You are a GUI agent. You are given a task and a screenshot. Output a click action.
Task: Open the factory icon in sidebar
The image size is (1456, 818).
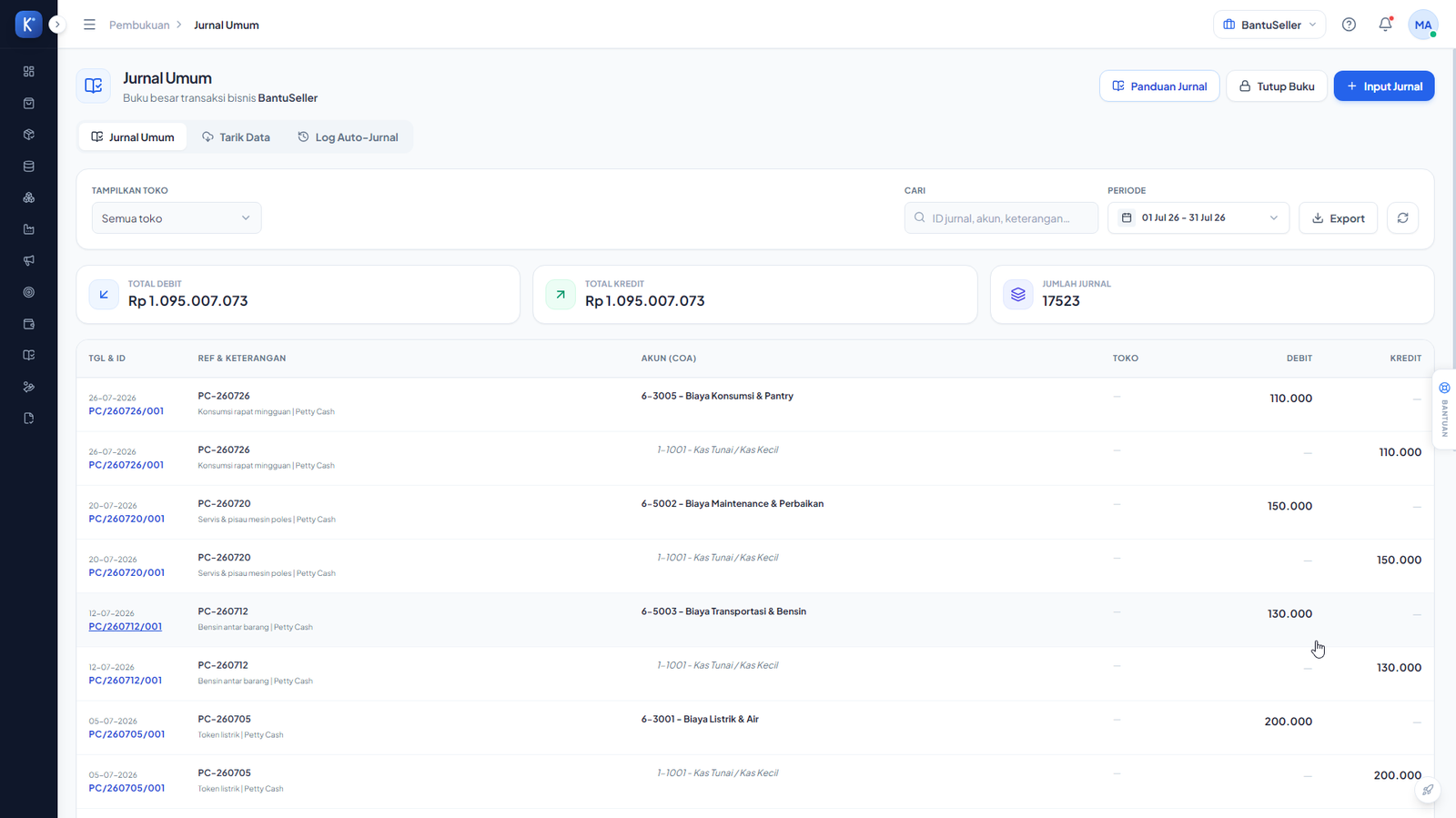tap(28, 229)
